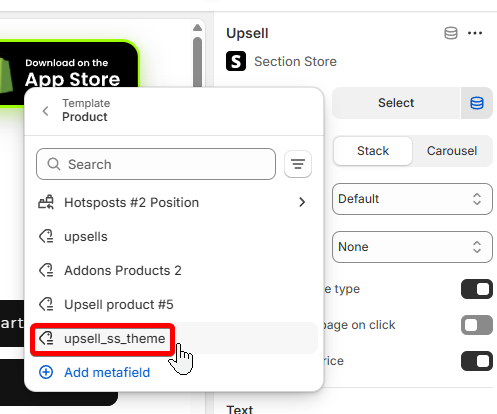The height and width of the screenshot is (414, 497).
Task: Turn off the price toggle switch
Action: 477,361
